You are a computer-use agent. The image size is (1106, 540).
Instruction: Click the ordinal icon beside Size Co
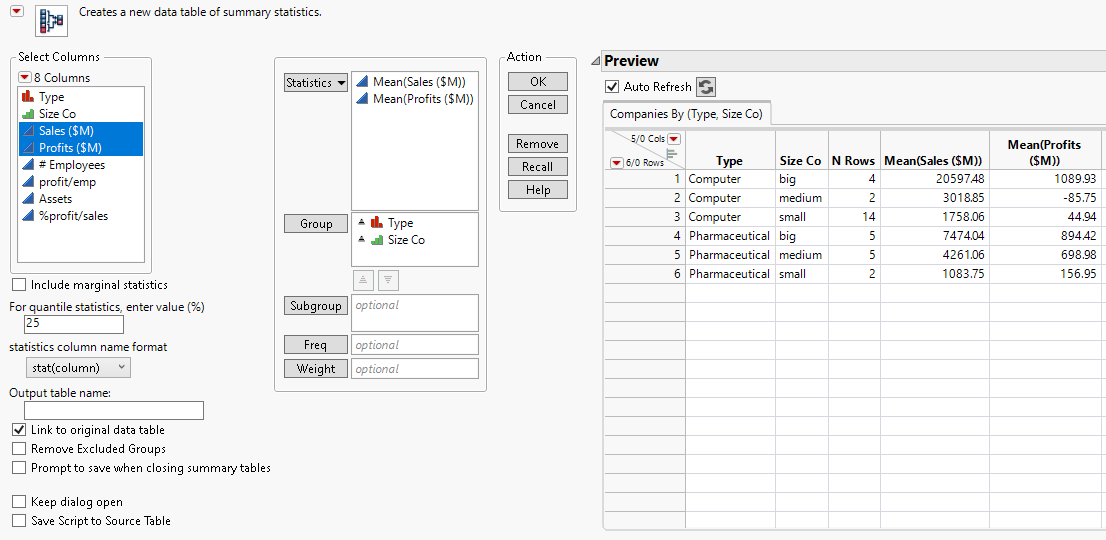coord(28,114)
